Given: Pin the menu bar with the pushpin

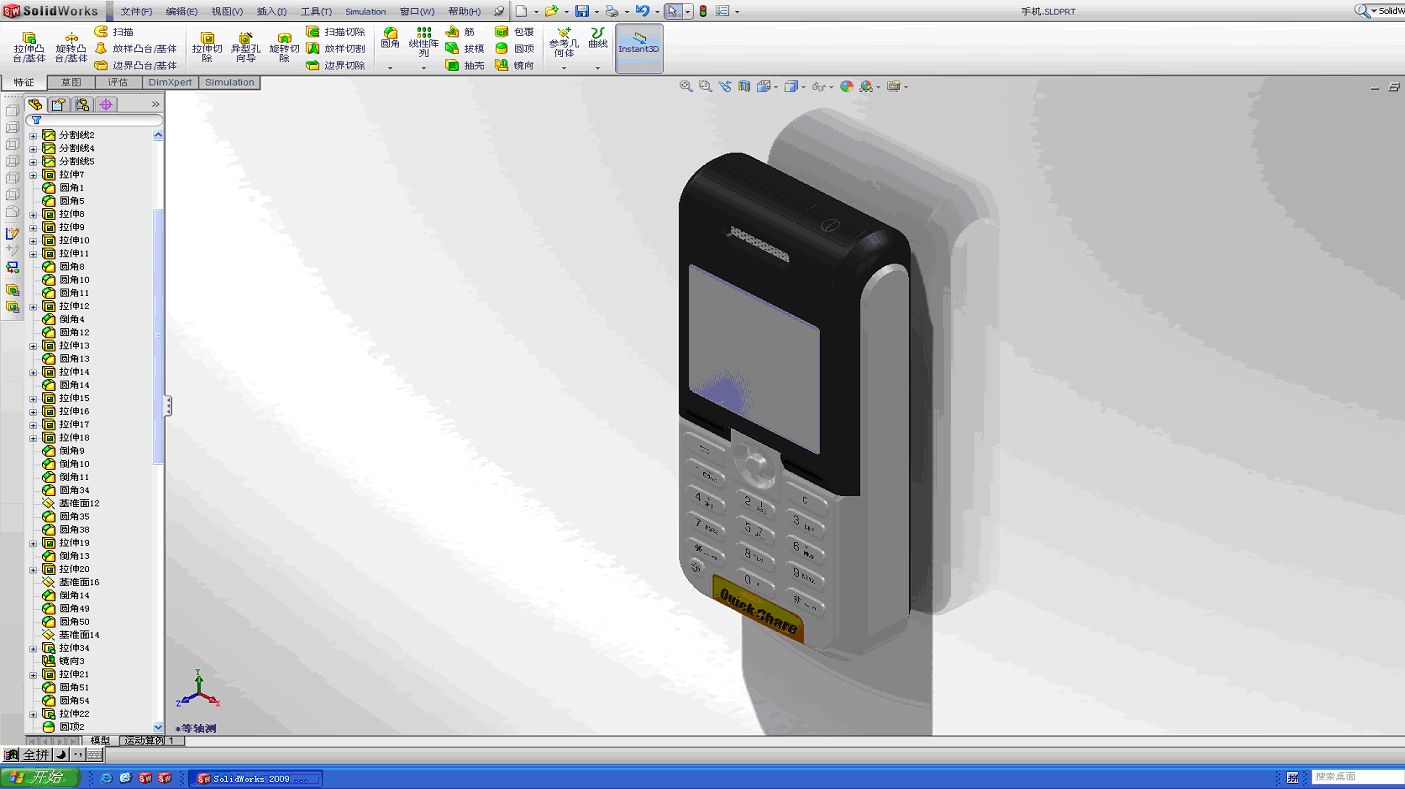Looking at the screenshot, I should (x=499, y=11).
